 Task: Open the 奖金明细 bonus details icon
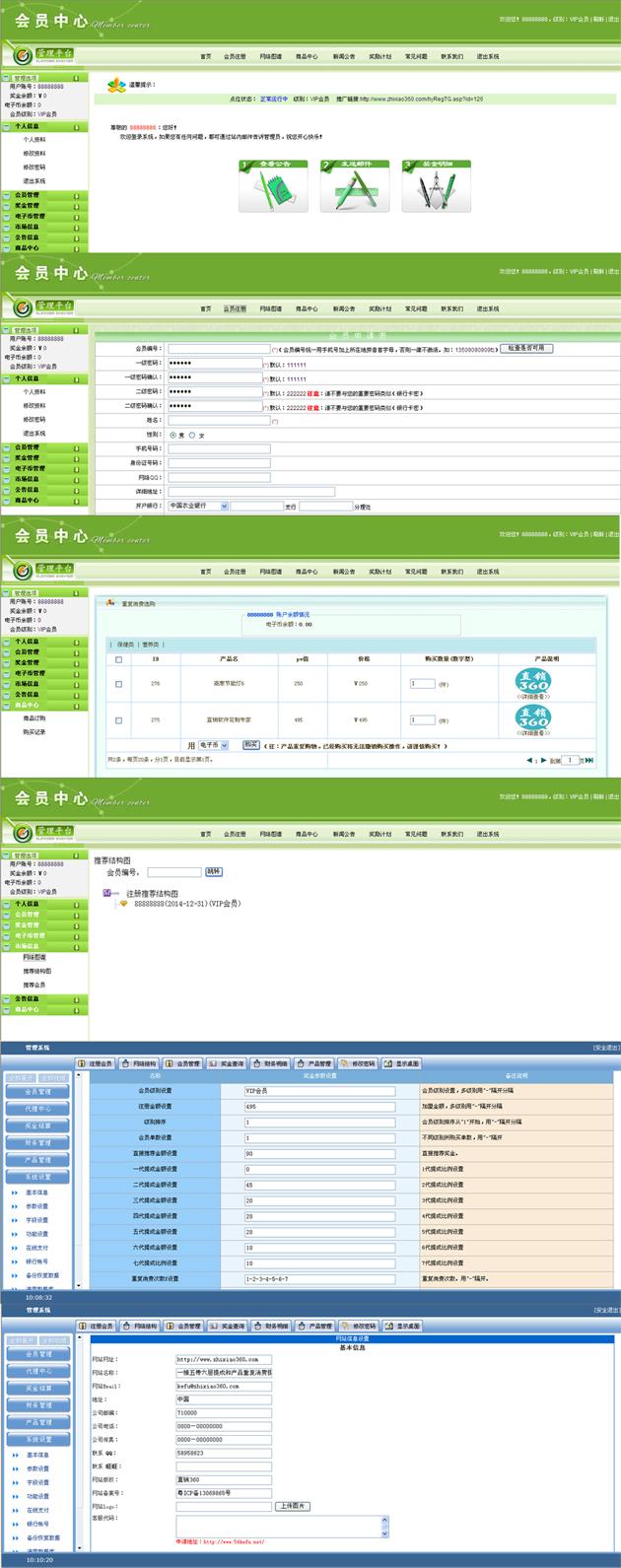(x=436, y=186)
